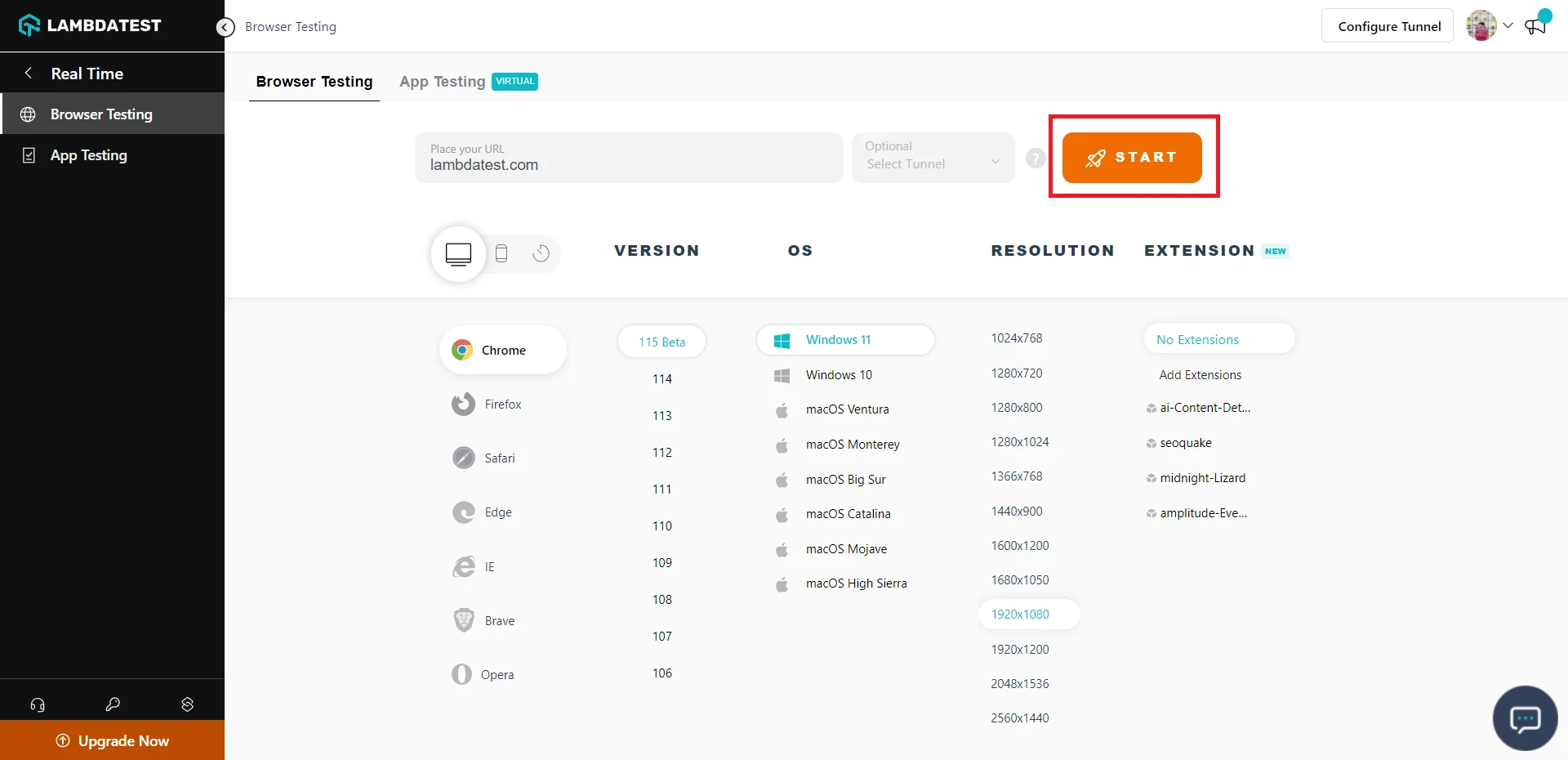Collapse sidebar with the circular arrow icon
This screenshot has width=1568, height=760.
[x=225, y=27]
